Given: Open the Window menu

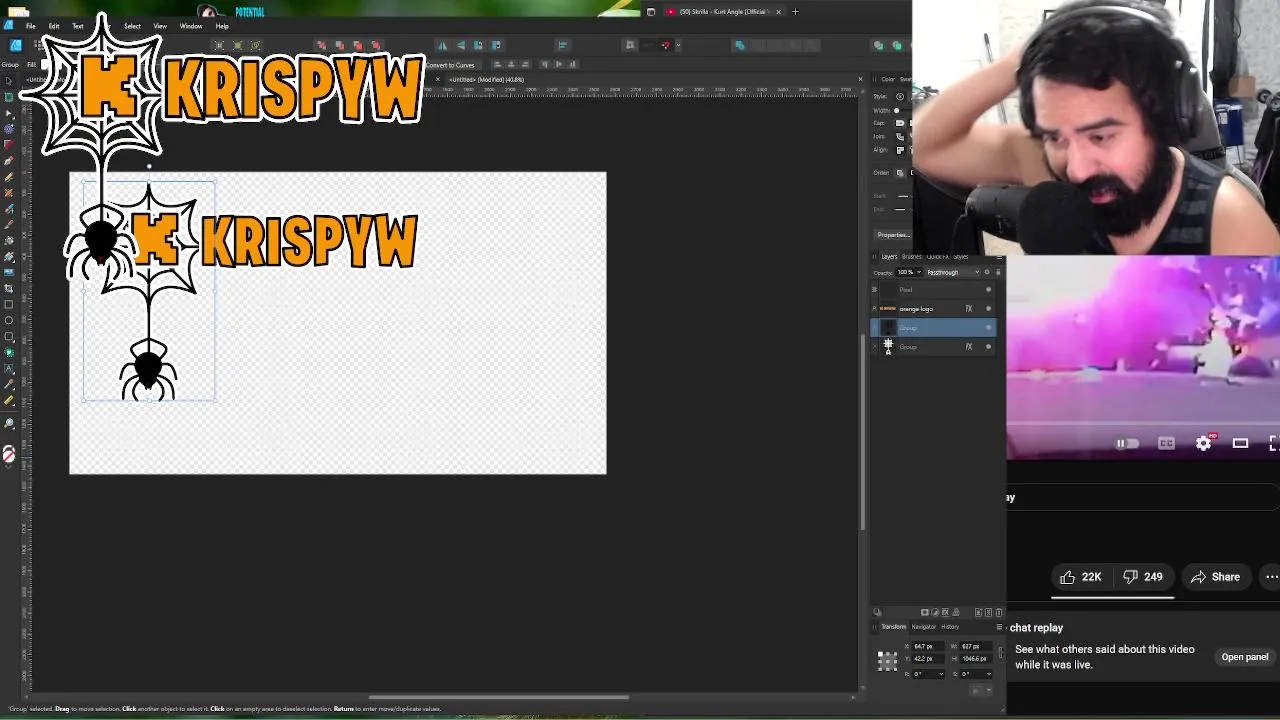Looking at the screenshot, I should pos(191,26).
